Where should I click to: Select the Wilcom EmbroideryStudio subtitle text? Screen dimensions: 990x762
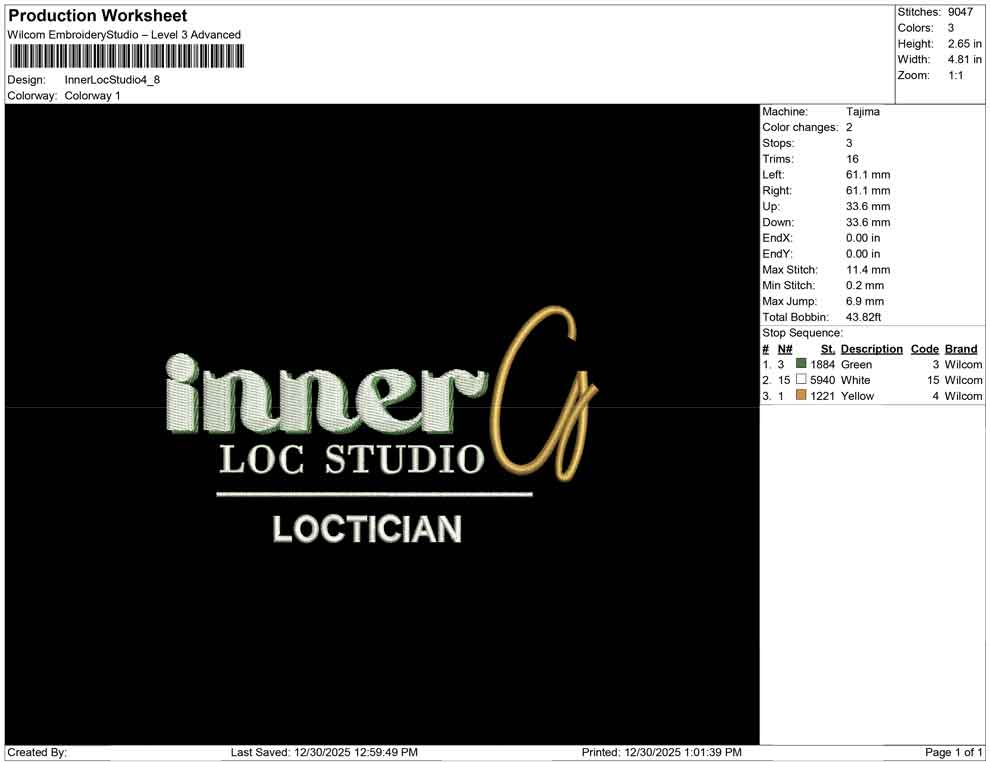124,34
